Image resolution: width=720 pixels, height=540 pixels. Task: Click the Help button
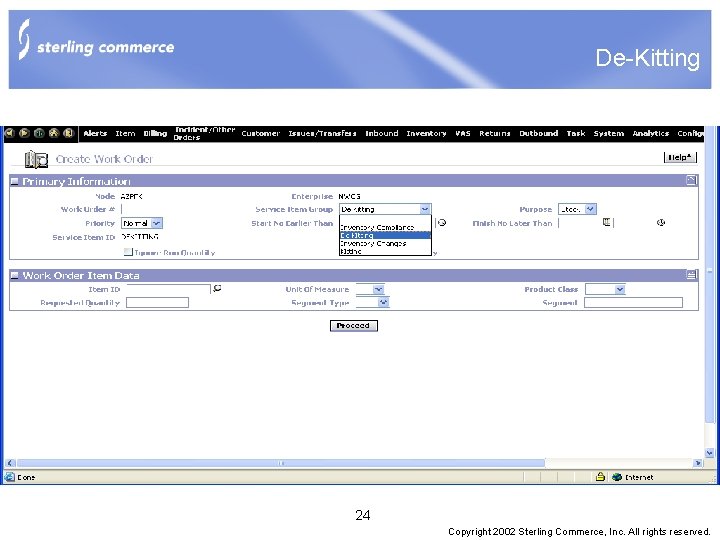click(x=680, y=158)
